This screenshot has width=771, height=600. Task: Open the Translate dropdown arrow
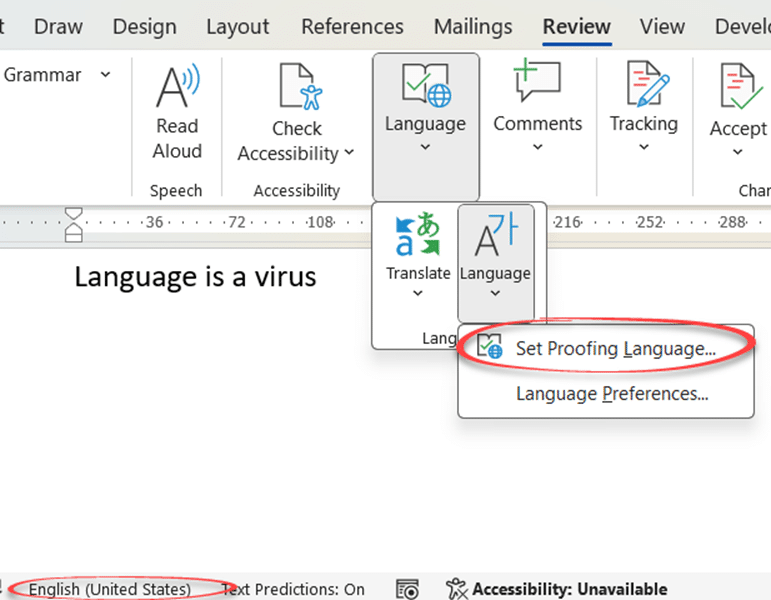coord(418,293)
